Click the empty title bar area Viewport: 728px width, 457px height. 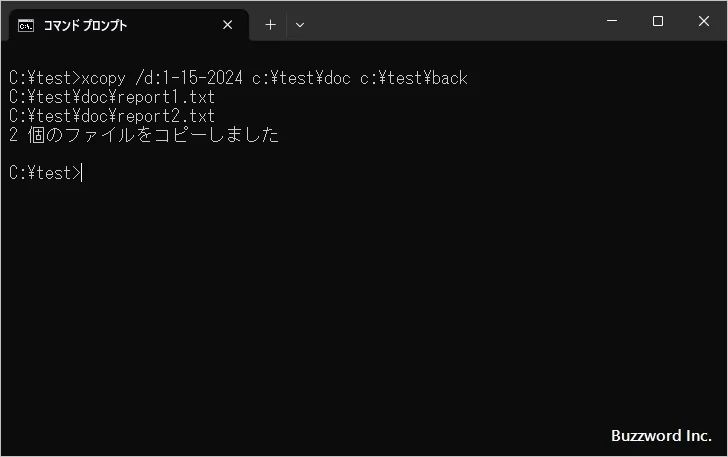pyautogui.click(x=450, y=21)
